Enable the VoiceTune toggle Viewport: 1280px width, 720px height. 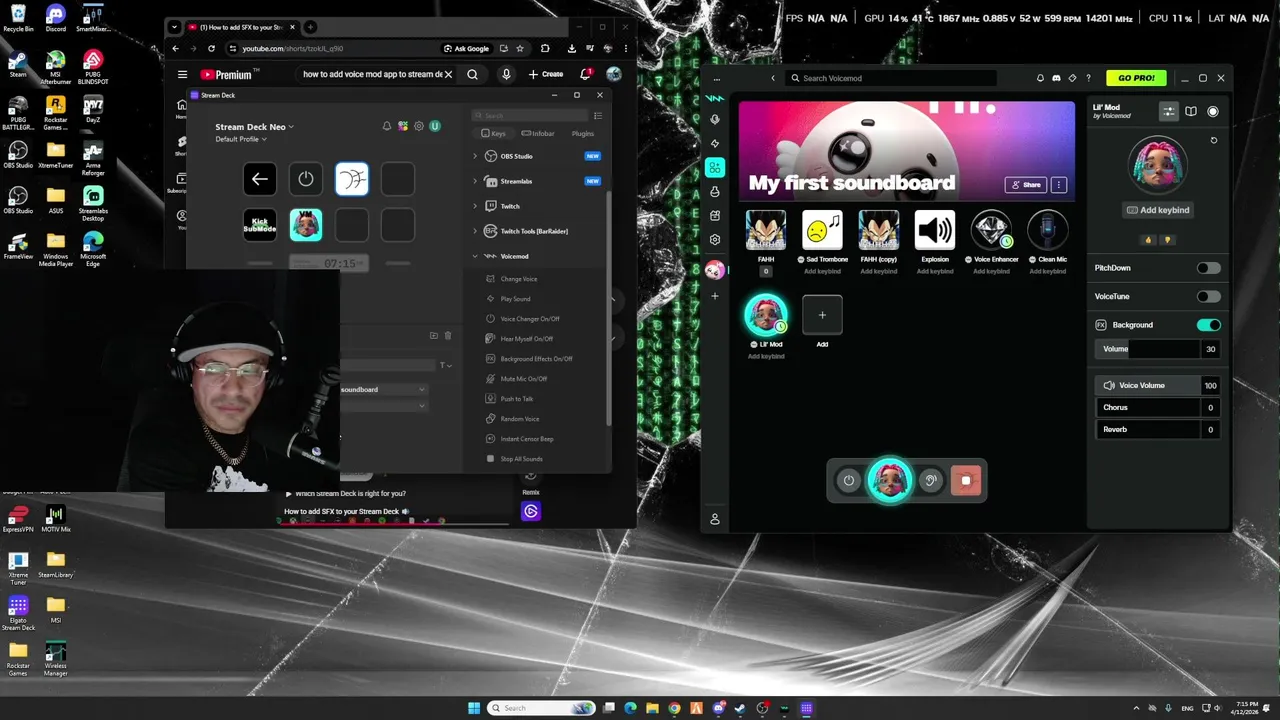[1208, 296]
